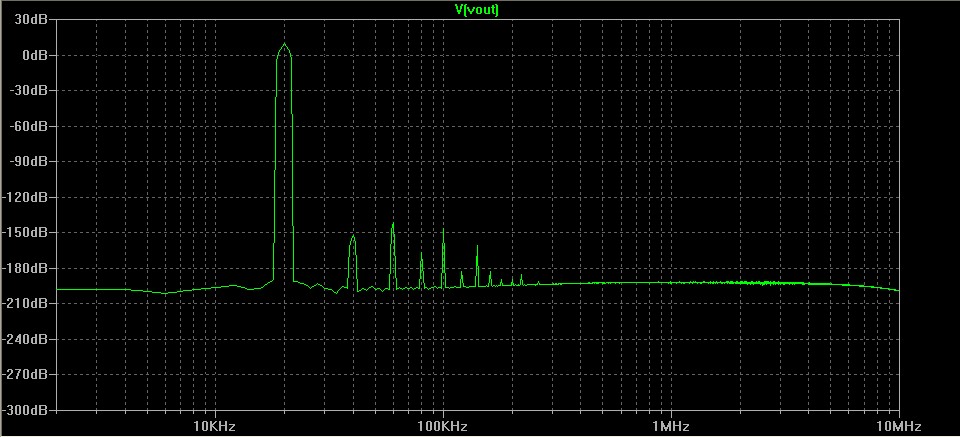Click the 100KHz frequency axis label
The width and height of the screenshot is (960, 437).
point(443,425)
